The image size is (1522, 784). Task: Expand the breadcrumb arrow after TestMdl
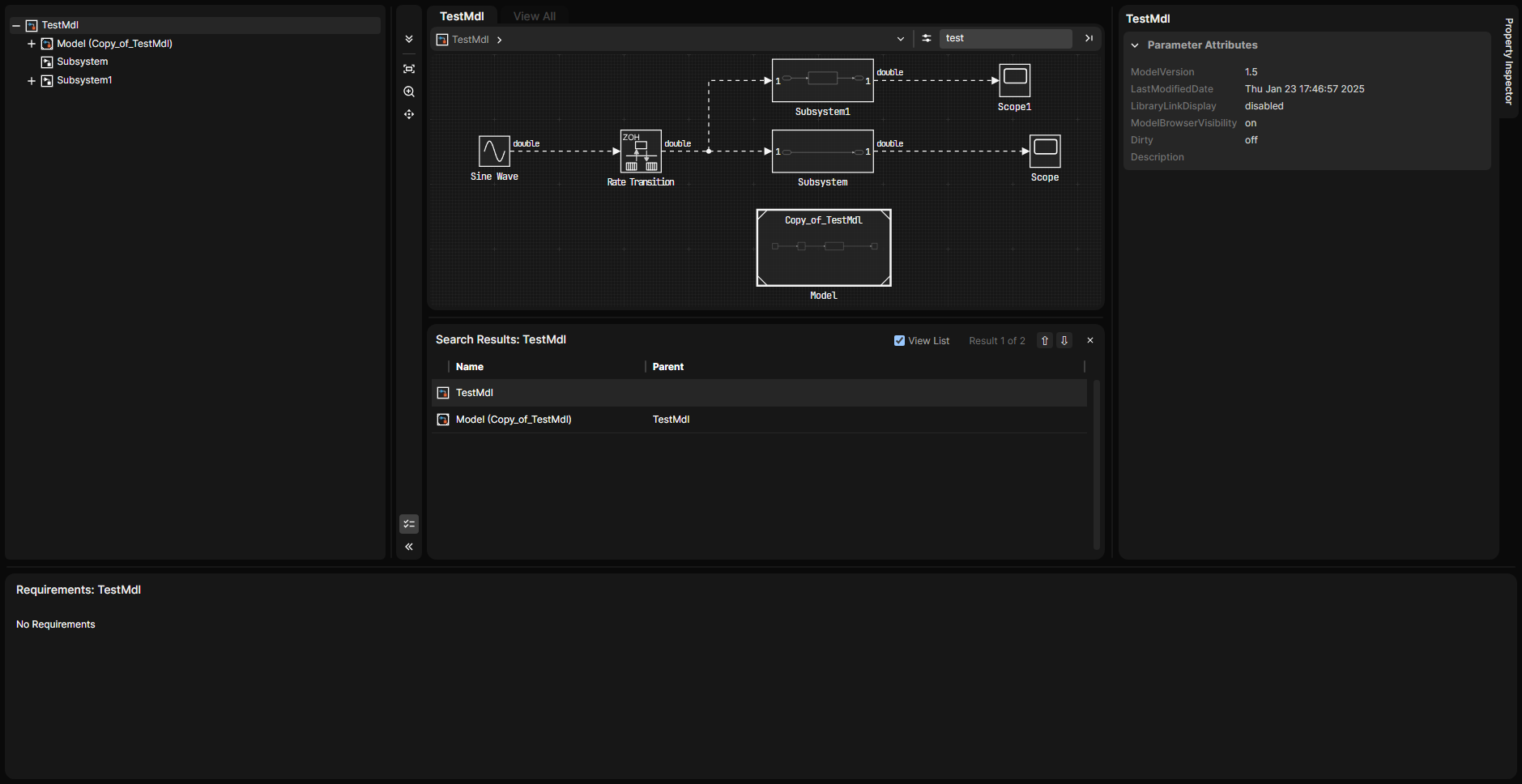499,40
